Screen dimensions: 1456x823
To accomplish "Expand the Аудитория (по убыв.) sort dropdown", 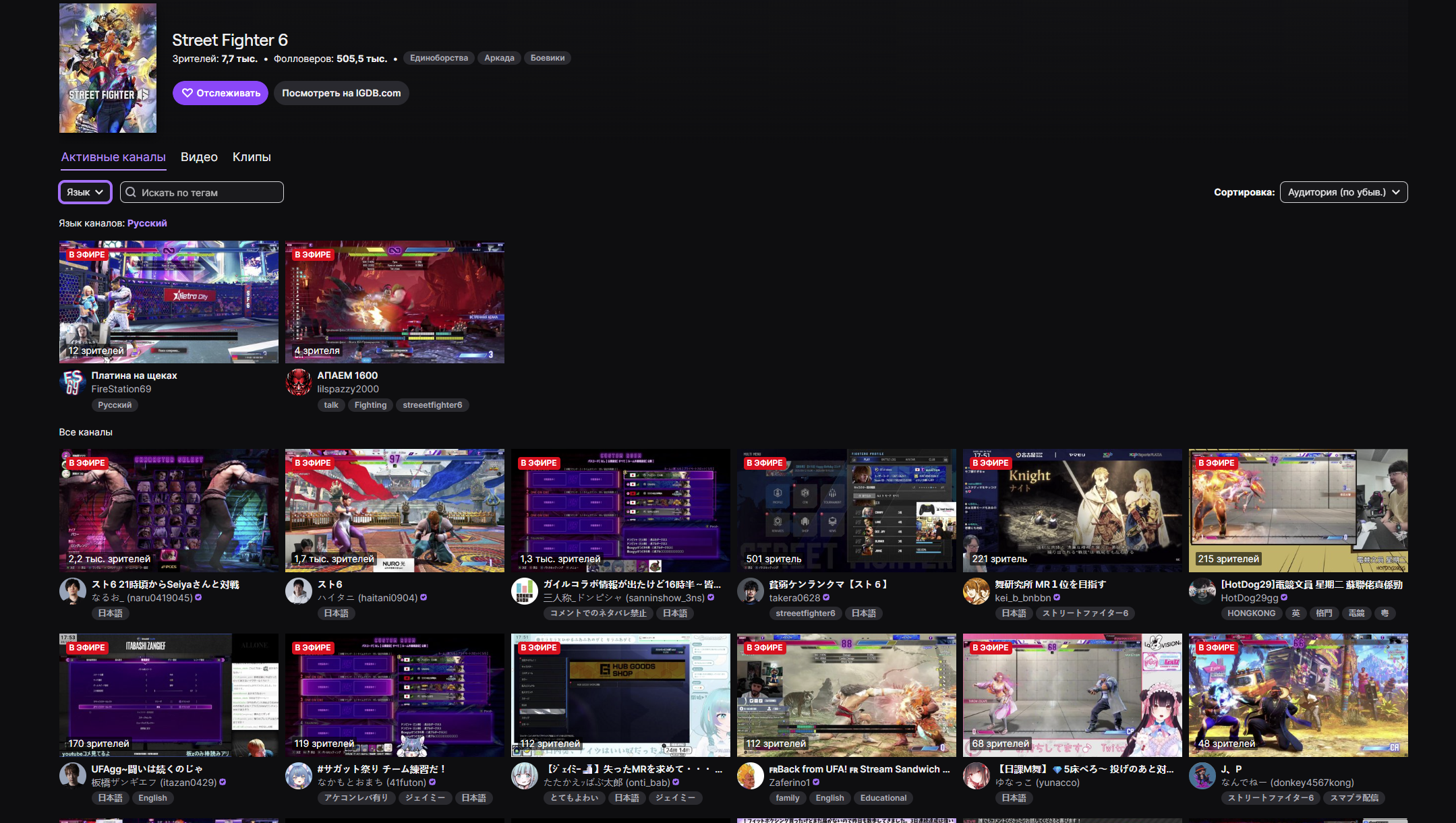I will tap(1343, 192).
